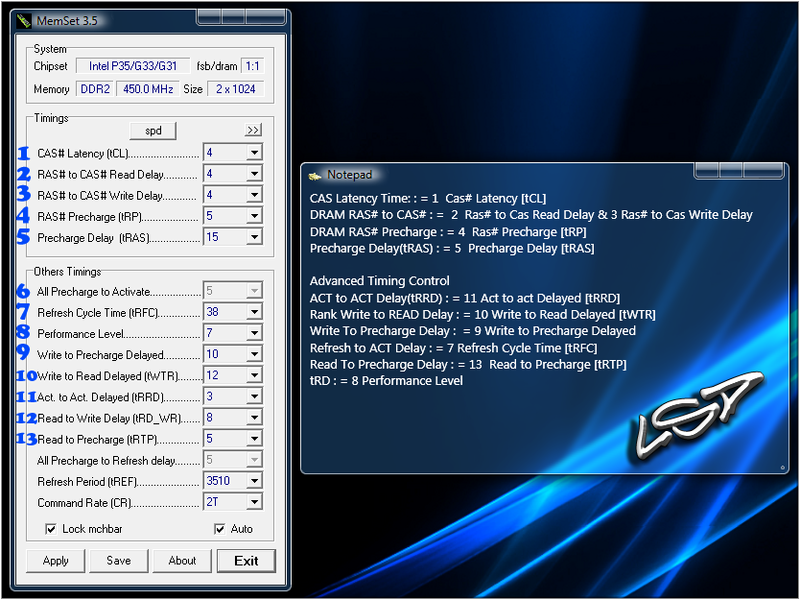Click the Notepad line starting 'DRAM RAS# Precharge'
The width and height of the screenshot is (800, 600).
click(448, 232)
